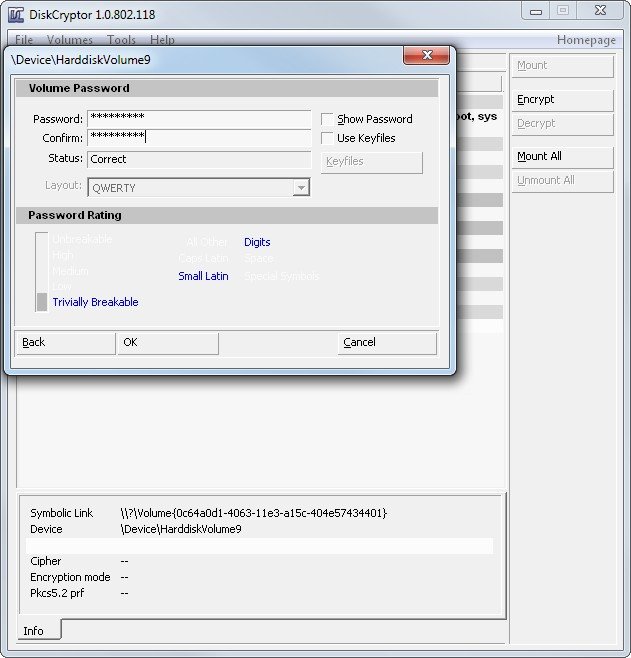Click the Small Latin character class label

(203, 276)
